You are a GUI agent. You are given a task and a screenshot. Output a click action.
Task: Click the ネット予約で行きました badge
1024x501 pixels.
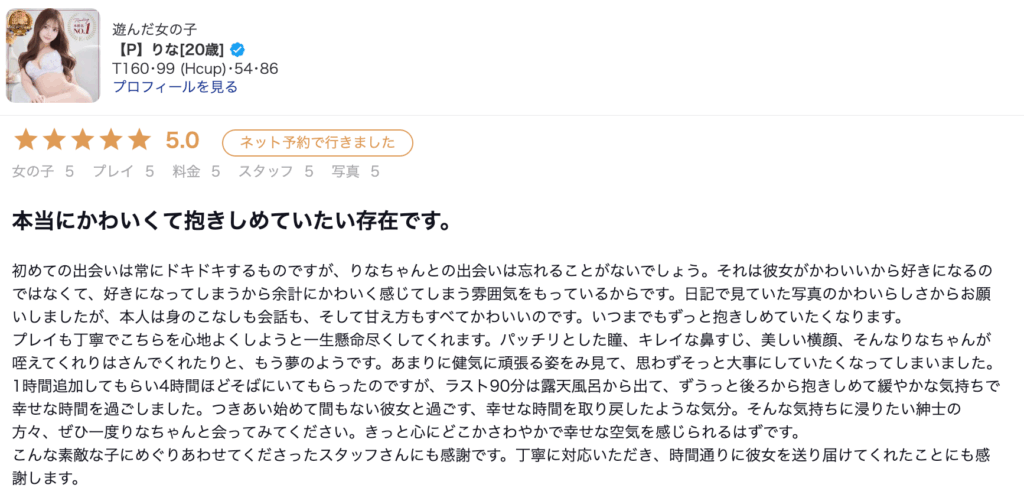[317, 142]
